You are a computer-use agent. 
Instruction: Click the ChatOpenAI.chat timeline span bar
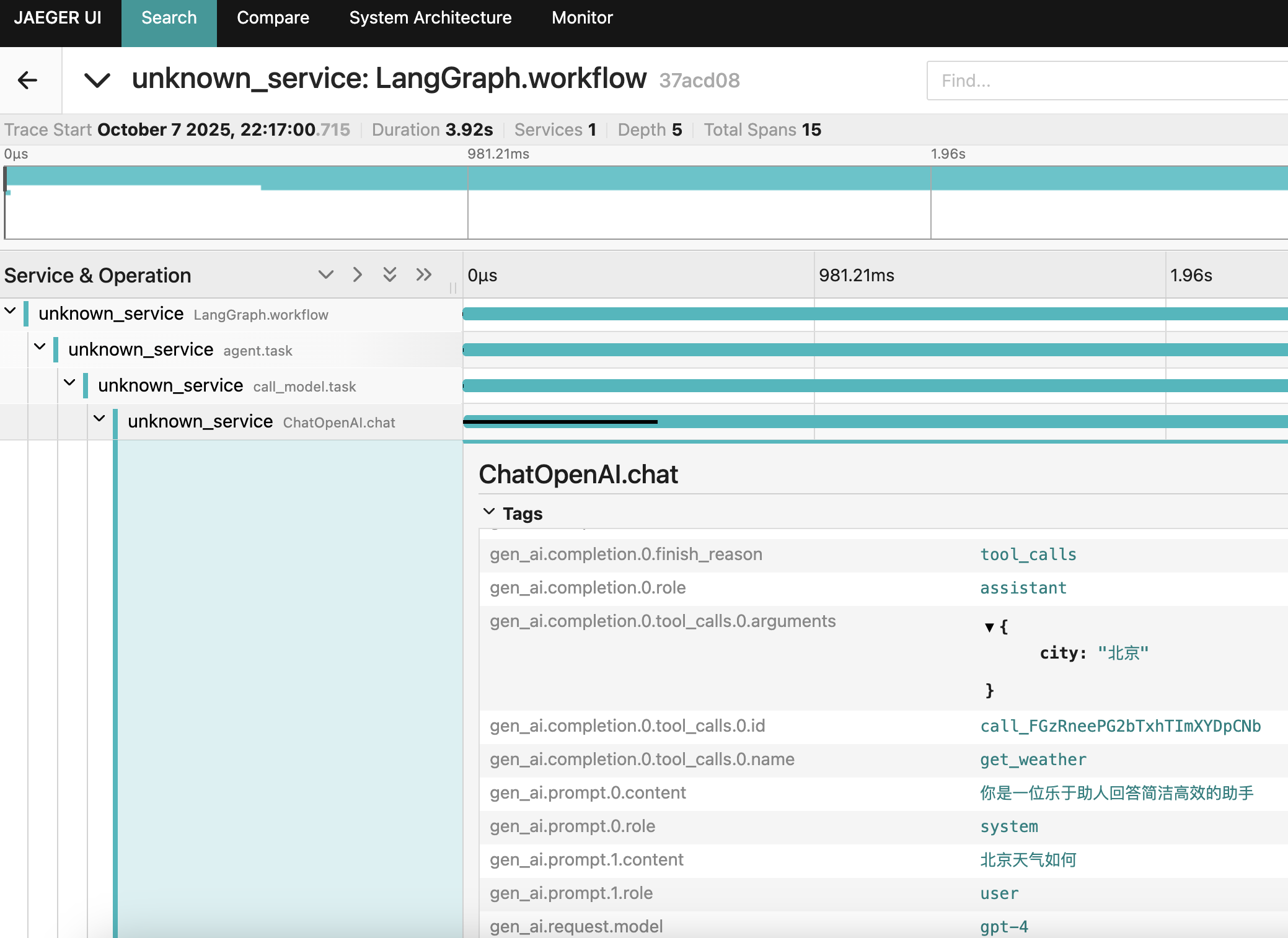point(930,422)
